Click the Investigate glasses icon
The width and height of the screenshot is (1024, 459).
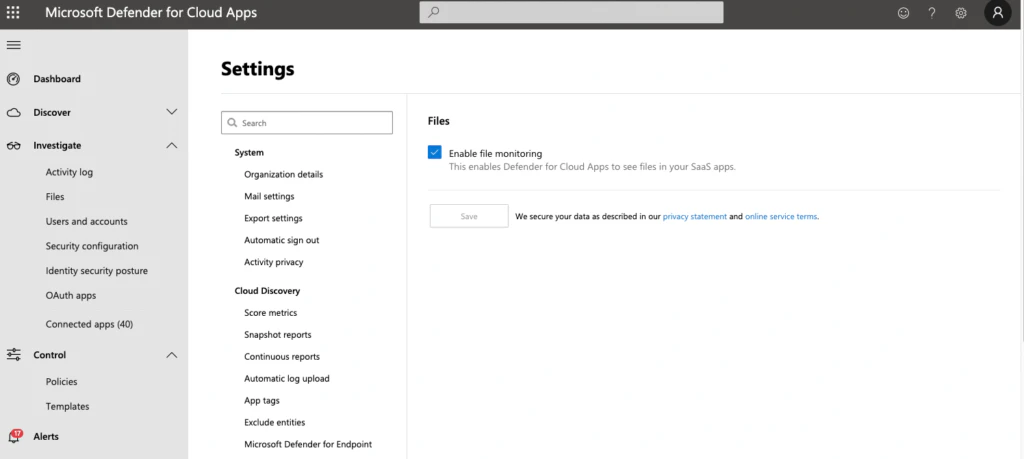[x=13, y=146]
